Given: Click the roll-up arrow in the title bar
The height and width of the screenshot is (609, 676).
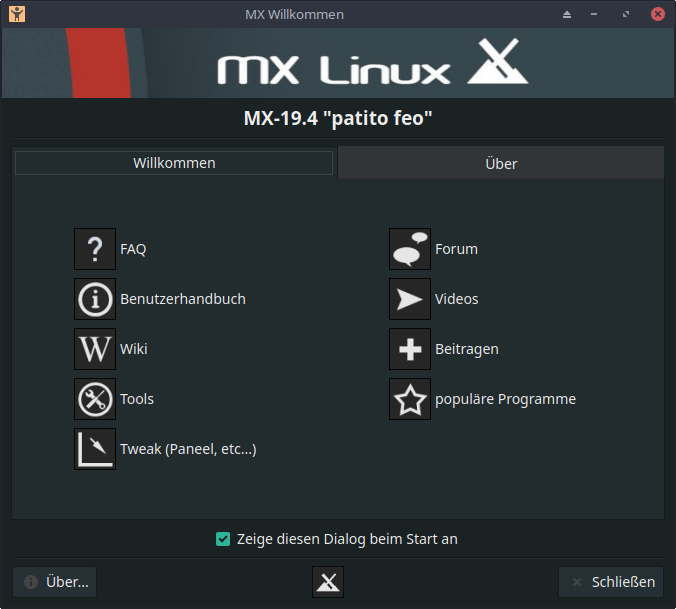Looking at the screenshot, I should (568, 14).
